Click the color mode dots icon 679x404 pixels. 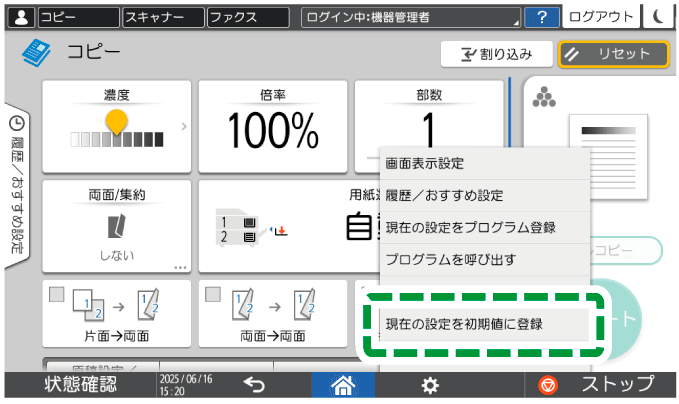click(544, 97)
